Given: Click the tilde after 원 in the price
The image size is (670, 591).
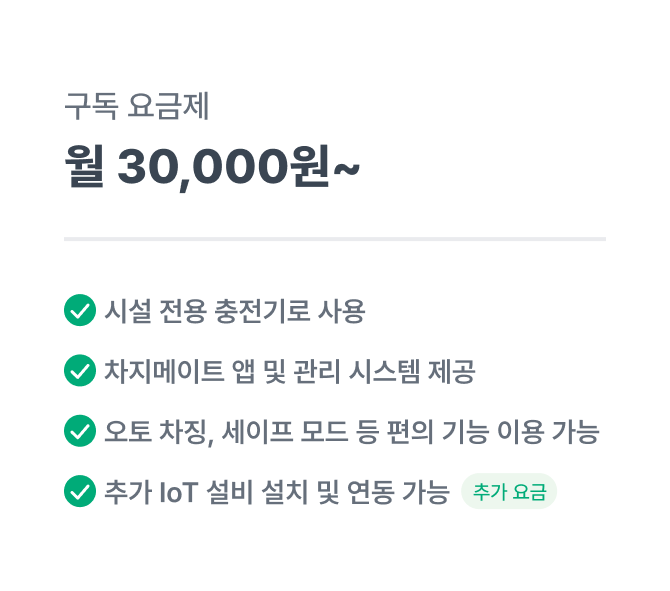Looking at the screenshot, I should (x=347, y=168).
